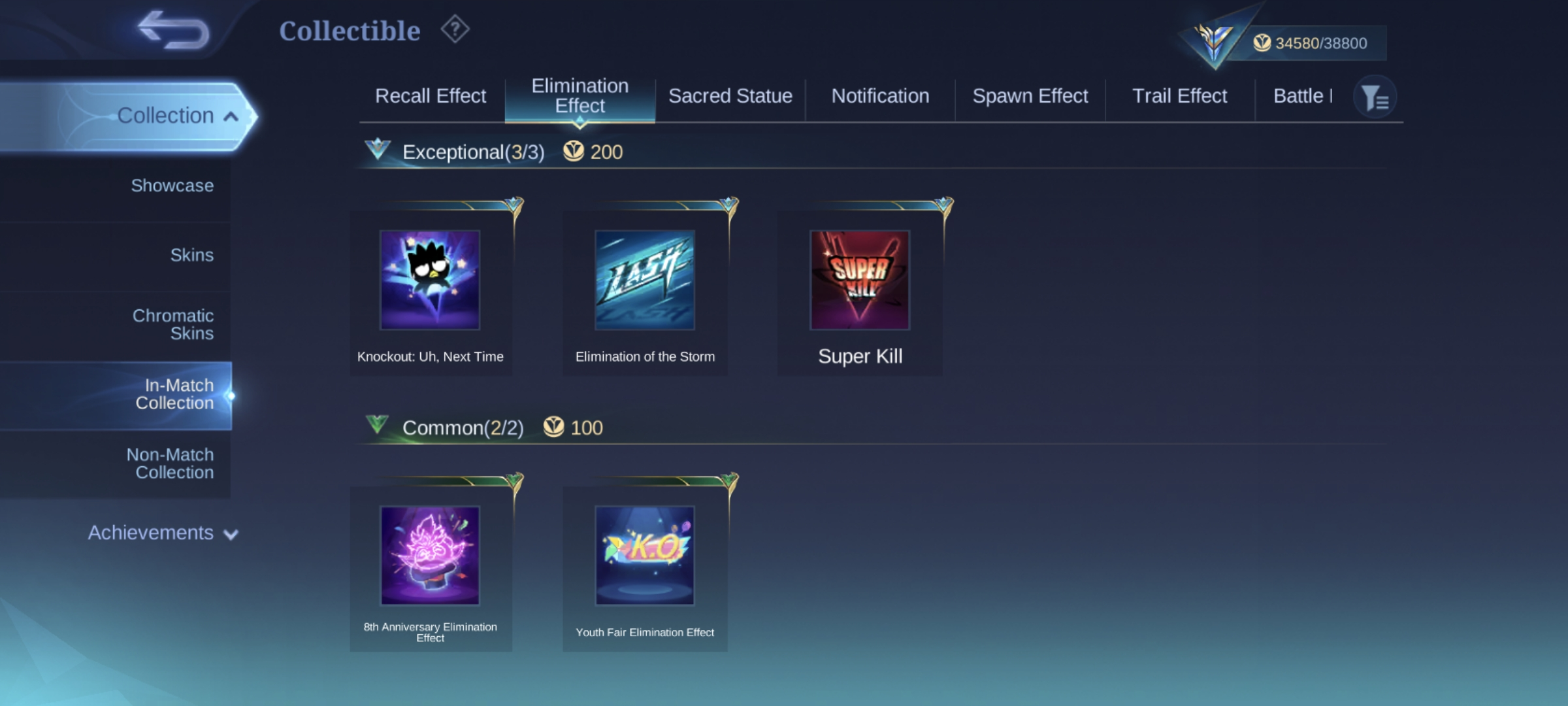This screenshot has width=1568, height=706.
Task: Open the Collectible help question icon
Action: [455, 29]
